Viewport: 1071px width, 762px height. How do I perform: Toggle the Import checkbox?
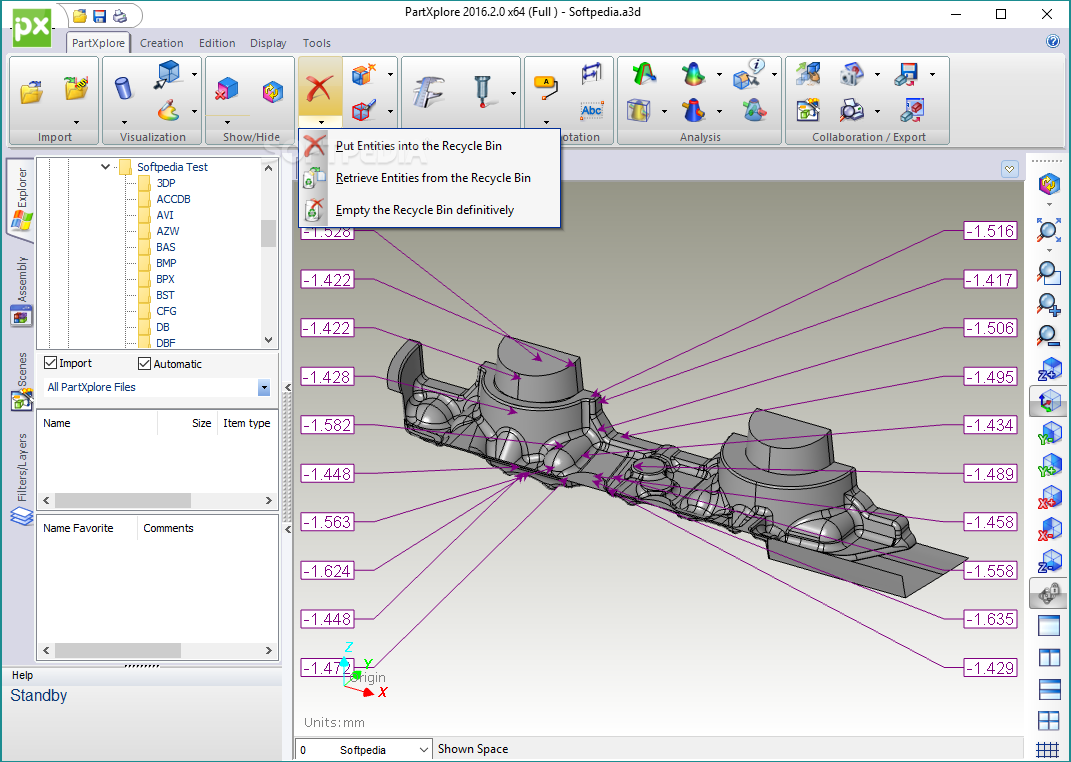(x=51, y=363)
